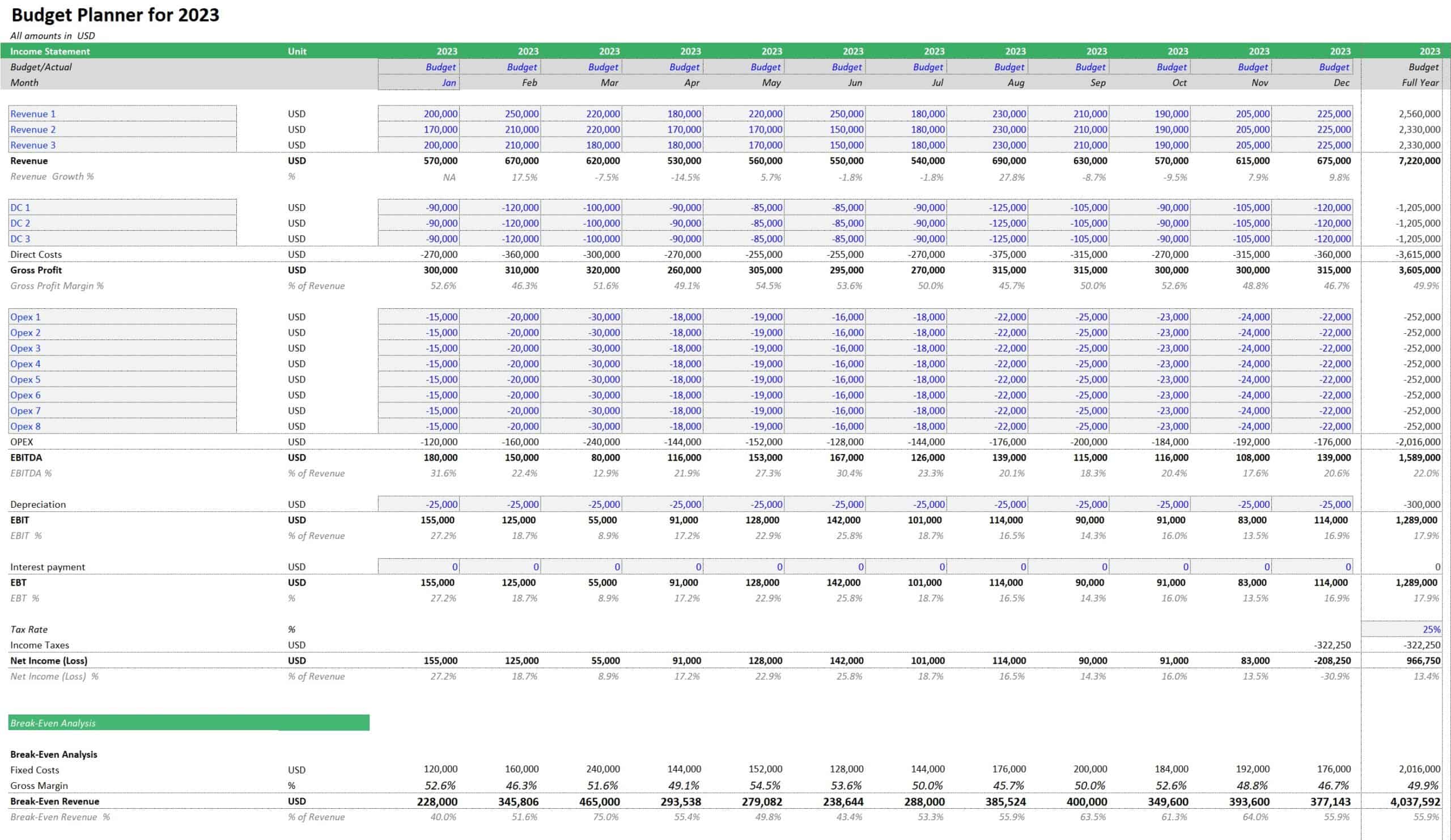Select the Opex 4 label cell
Image resolution: width=1451 pixels, height=840 pixels.
(122, 363)
